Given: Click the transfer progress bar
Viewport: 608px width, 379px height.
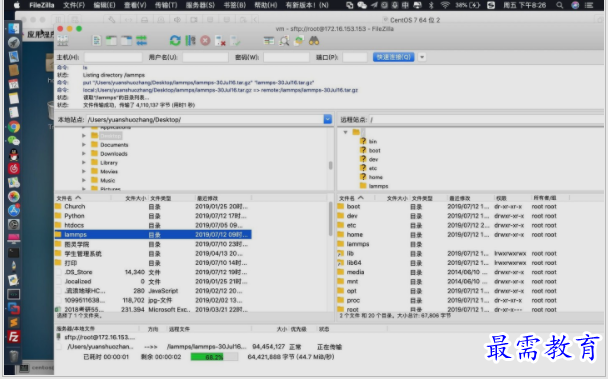Looking at the screenshot, I should [214, 357].
